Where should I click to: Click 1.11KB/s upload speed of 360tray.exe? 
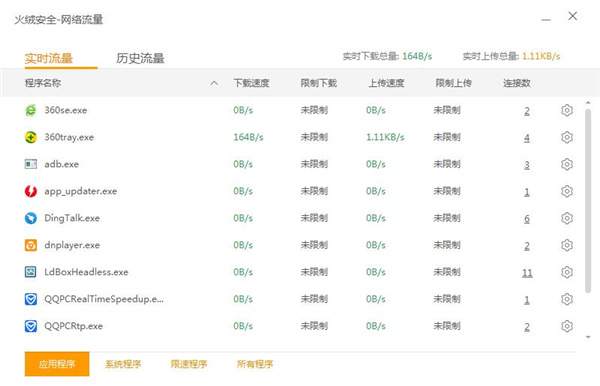pos(385,137)
